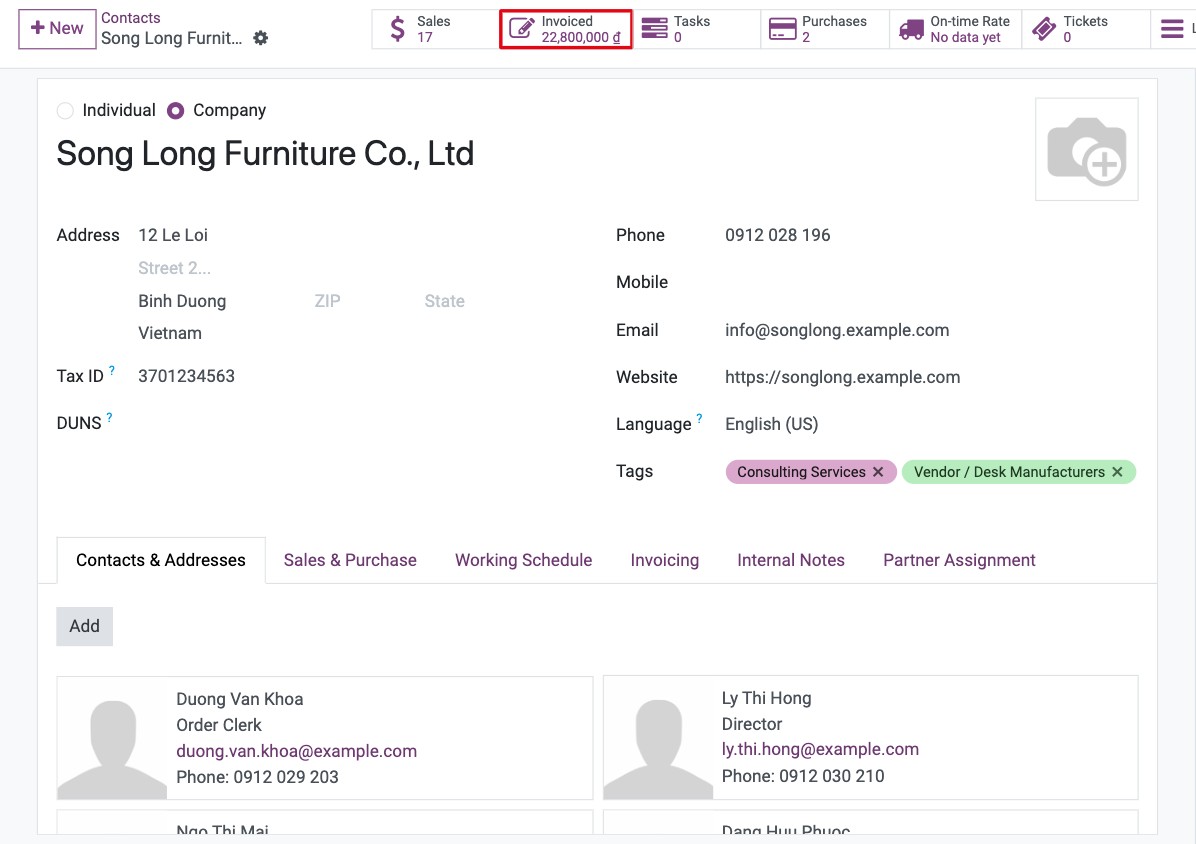This screenshot has width=1196, height=844.
Task: Show the Language help tooltip icon
Action: [x=699, y=419]
